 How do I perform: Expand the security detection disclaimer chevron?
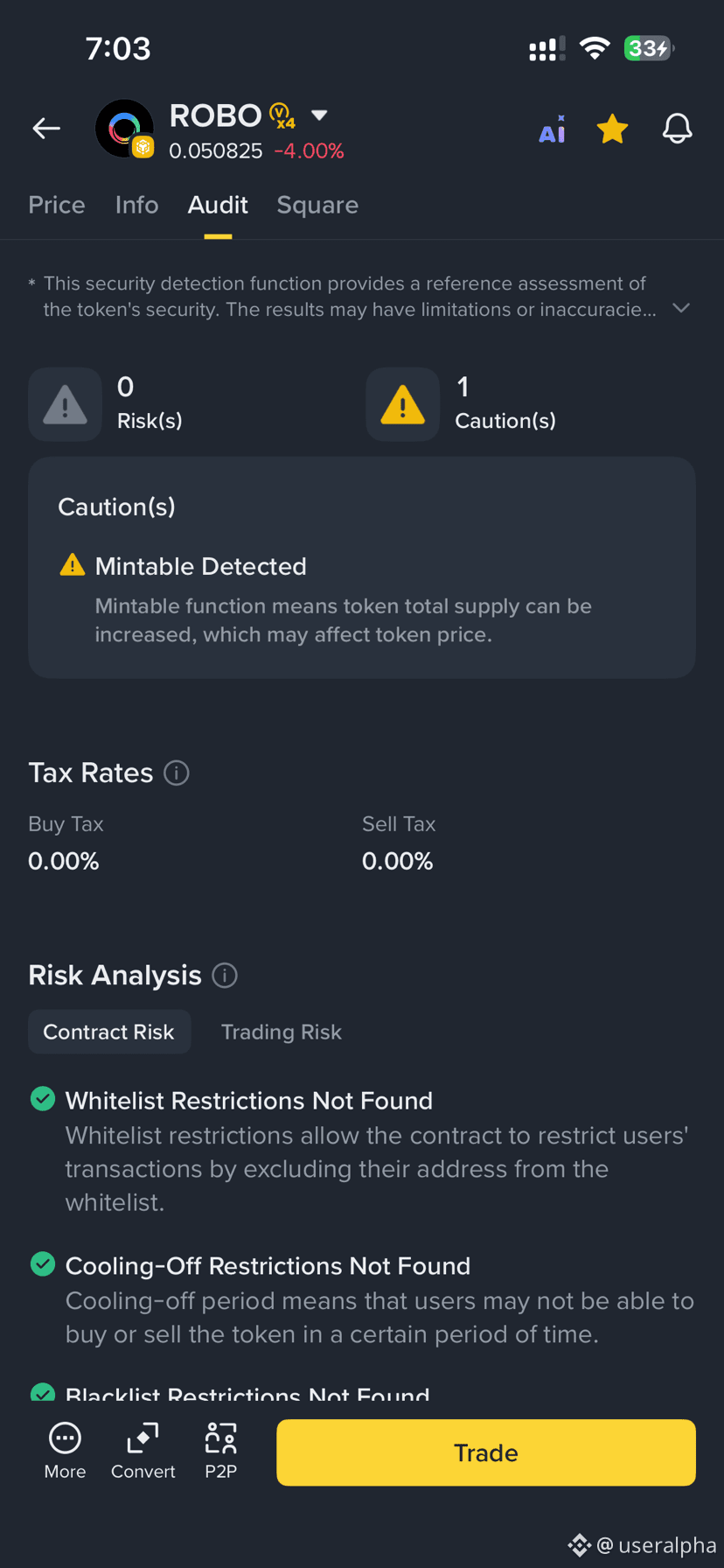click(x=681, y=308)
